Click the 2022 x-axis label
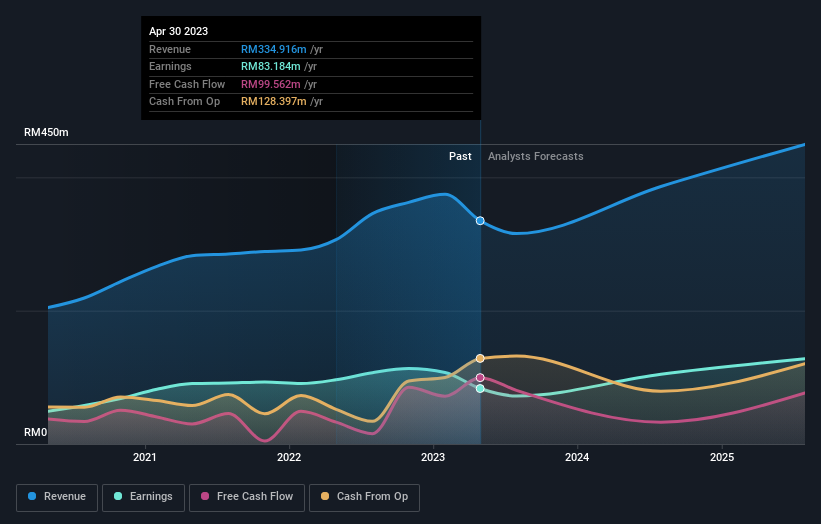This screenshot has height=524, width=821. (289, 458)
